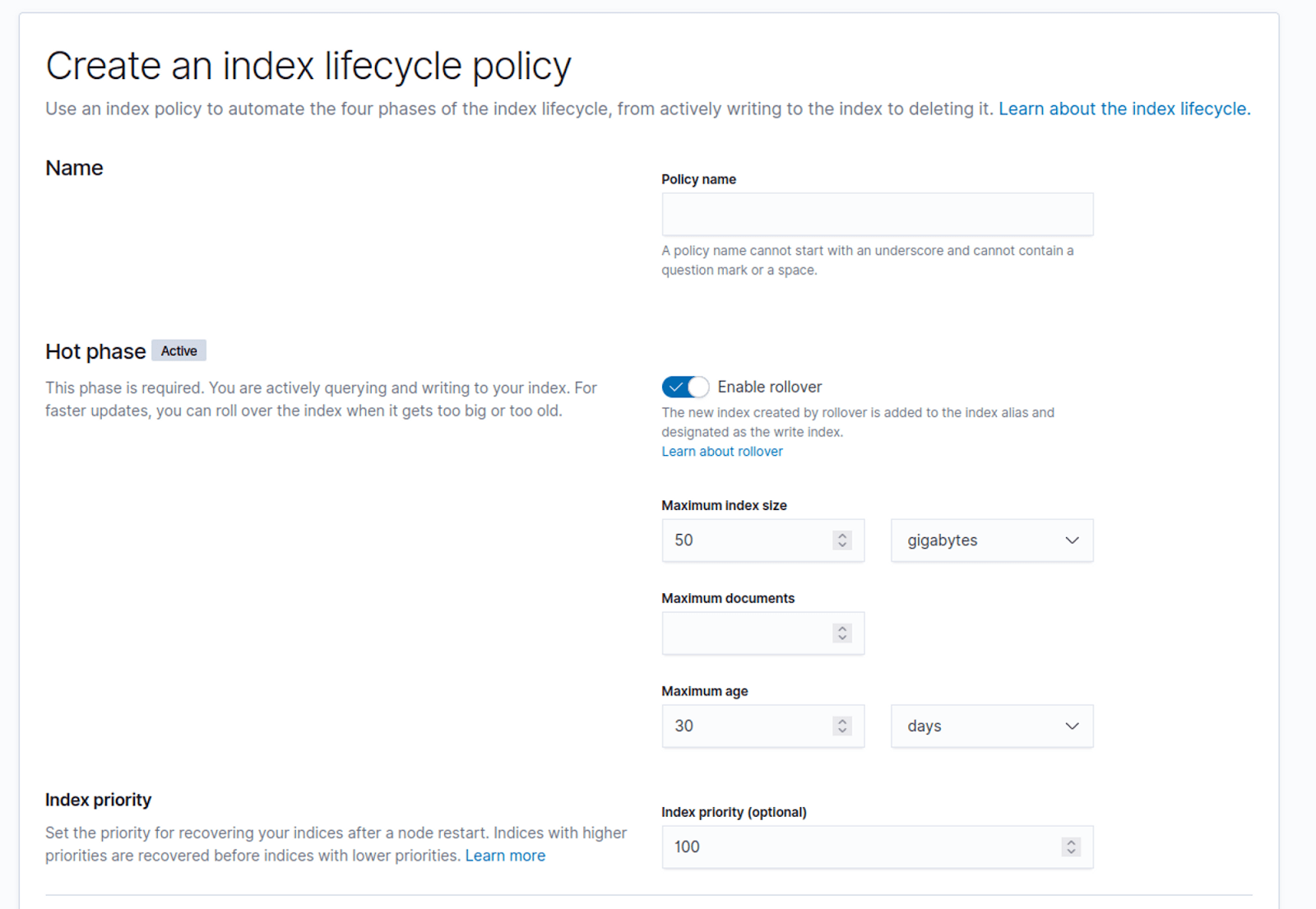Click the Maximum index size stepper arrows
This screenshot has width=1316, height=909.
point(841,540)
